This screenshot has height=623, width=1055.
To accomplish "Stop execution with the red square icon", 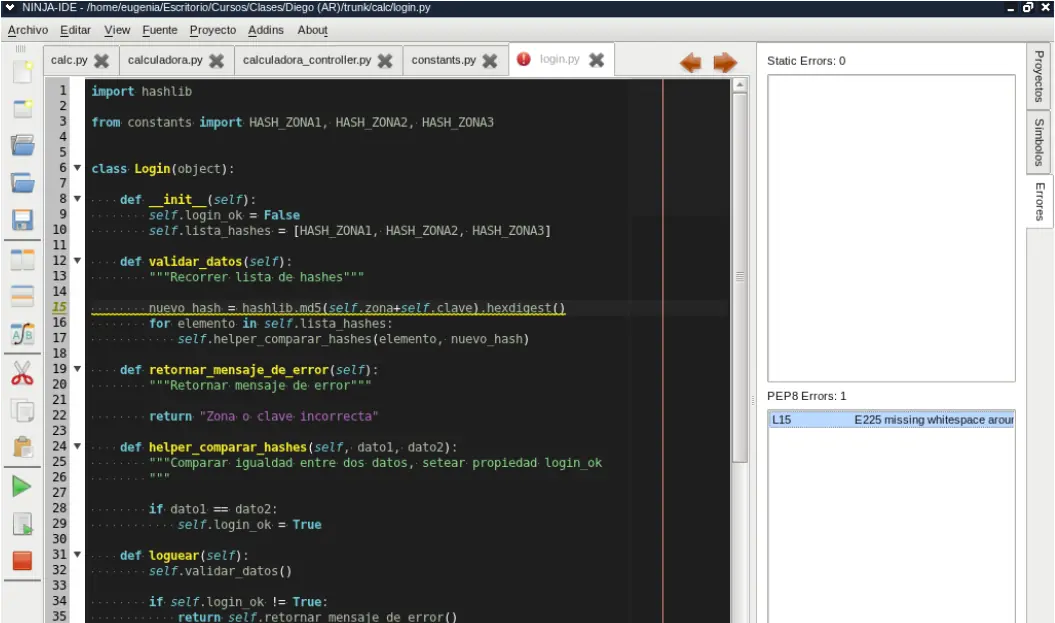I will tap(22, 560).
